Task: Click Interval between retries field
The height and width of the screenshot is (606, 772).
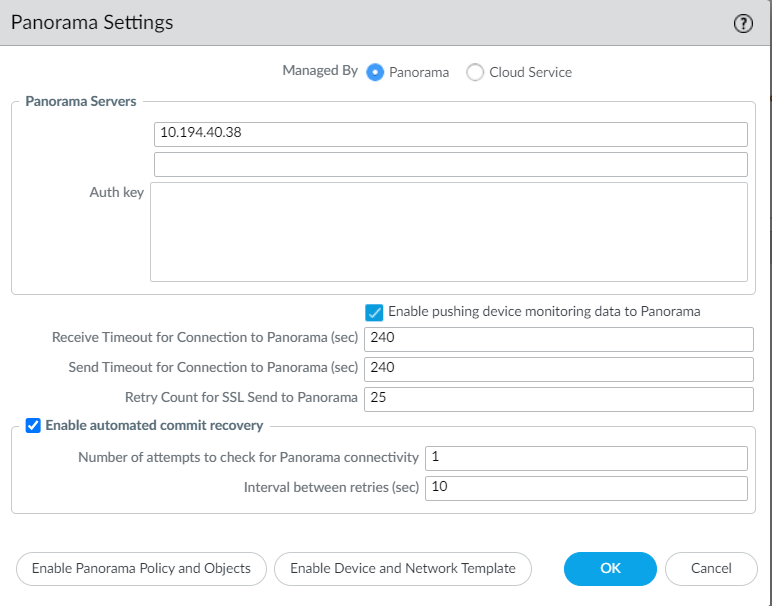Action: pos(586,488)
